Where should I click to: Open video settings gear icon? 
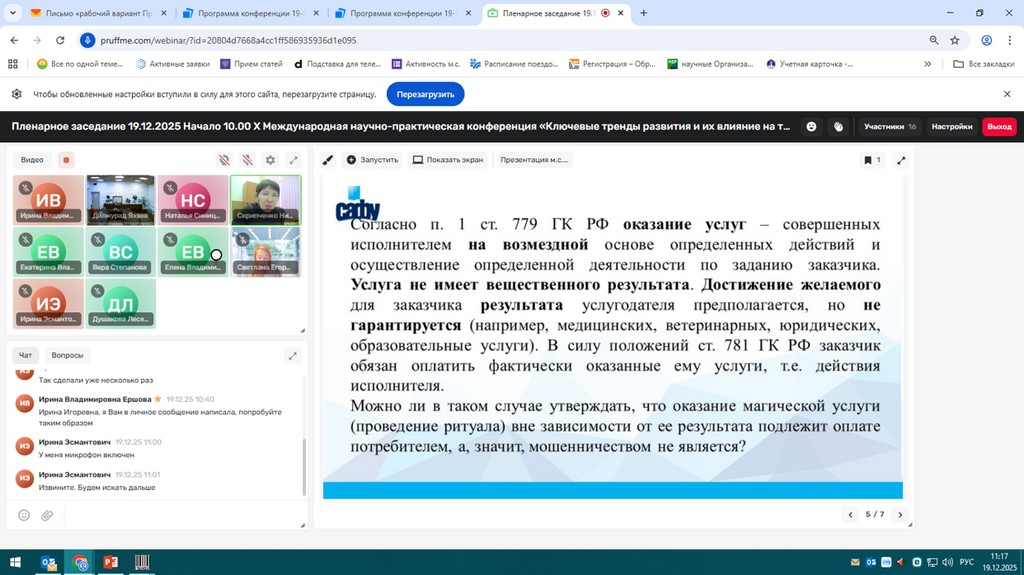click(x=270, y=160)
